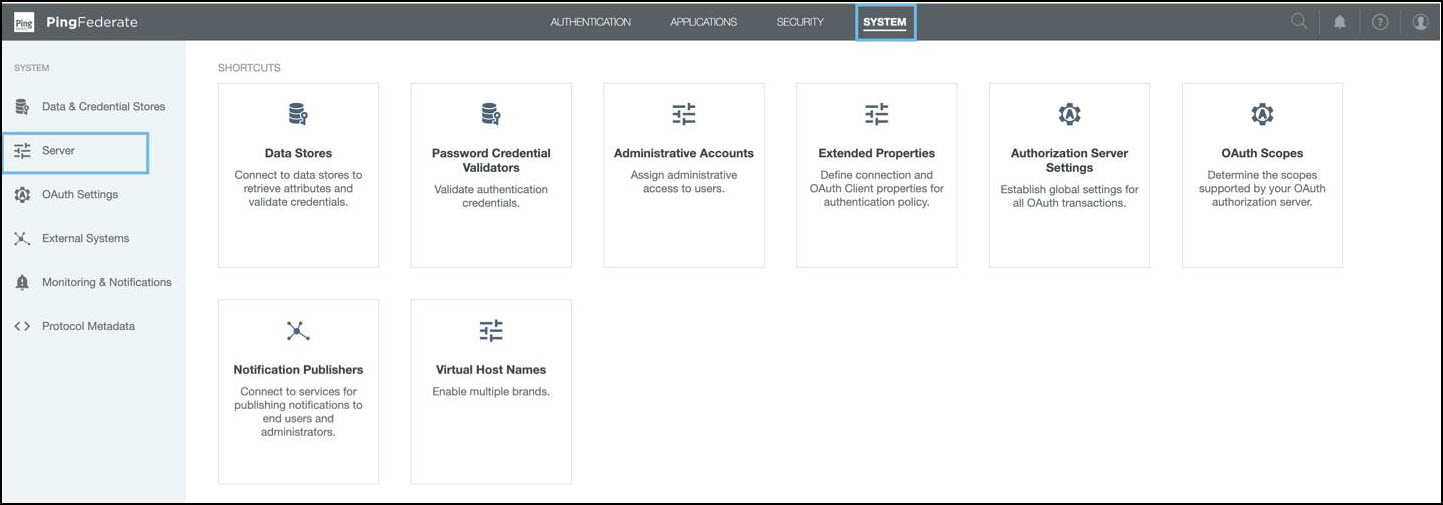
Task: Click the SHORTCUTS section heading
Action: click(249, 68)
